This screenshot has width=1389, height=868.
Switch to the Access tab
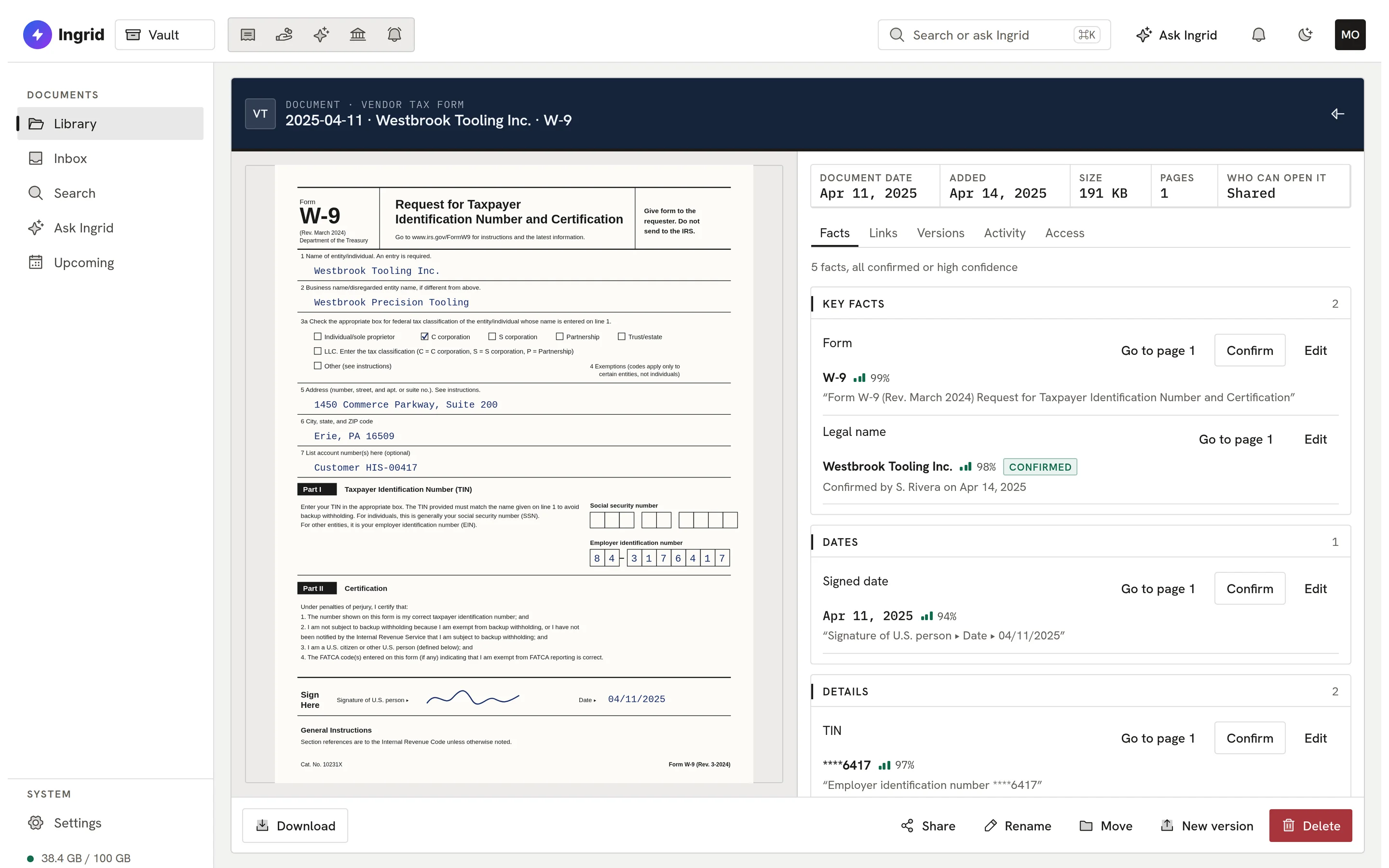tap(1065, 233)
